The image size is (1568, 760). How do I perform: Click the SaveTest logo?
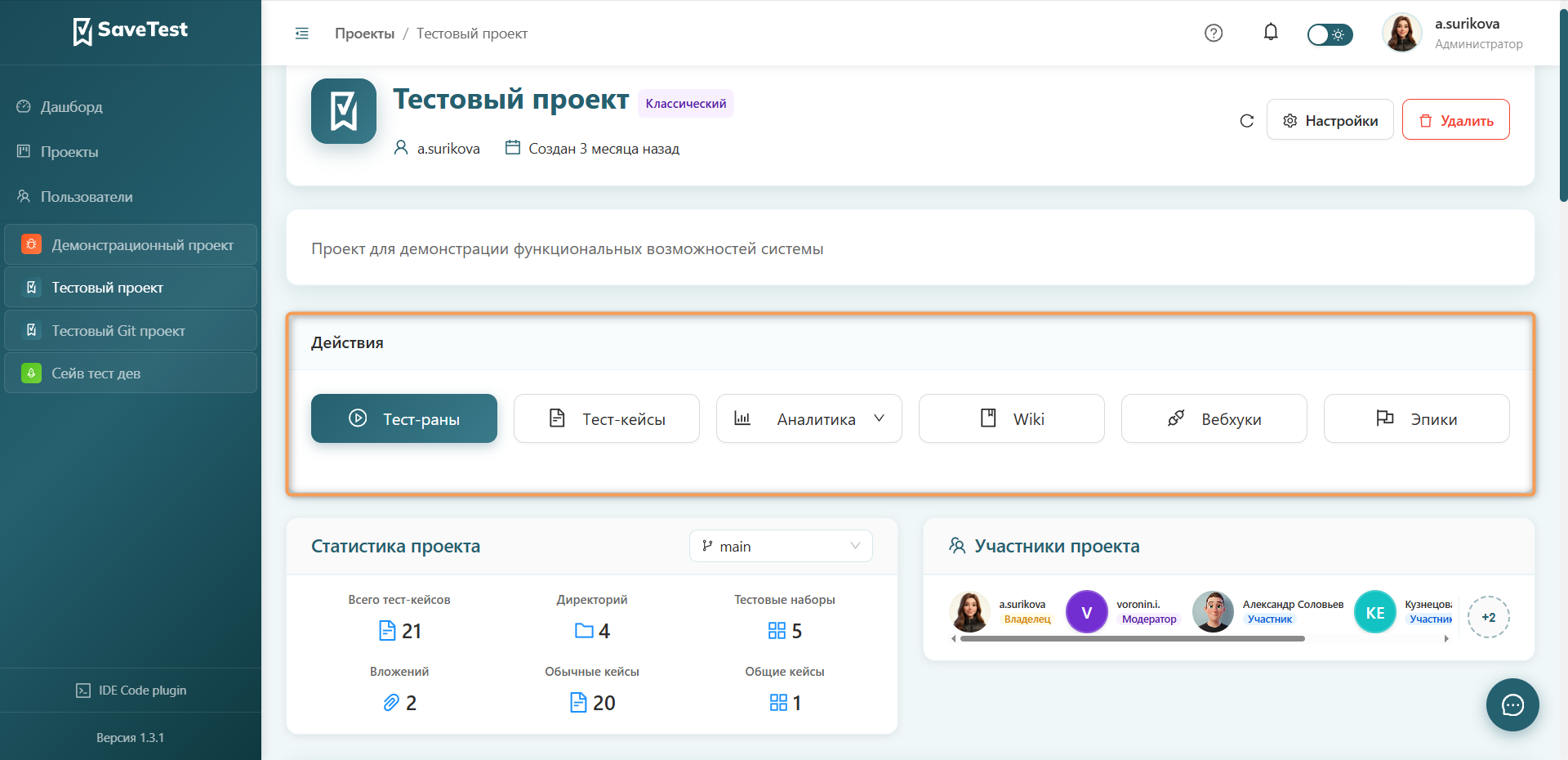click(x=131, y=31)
